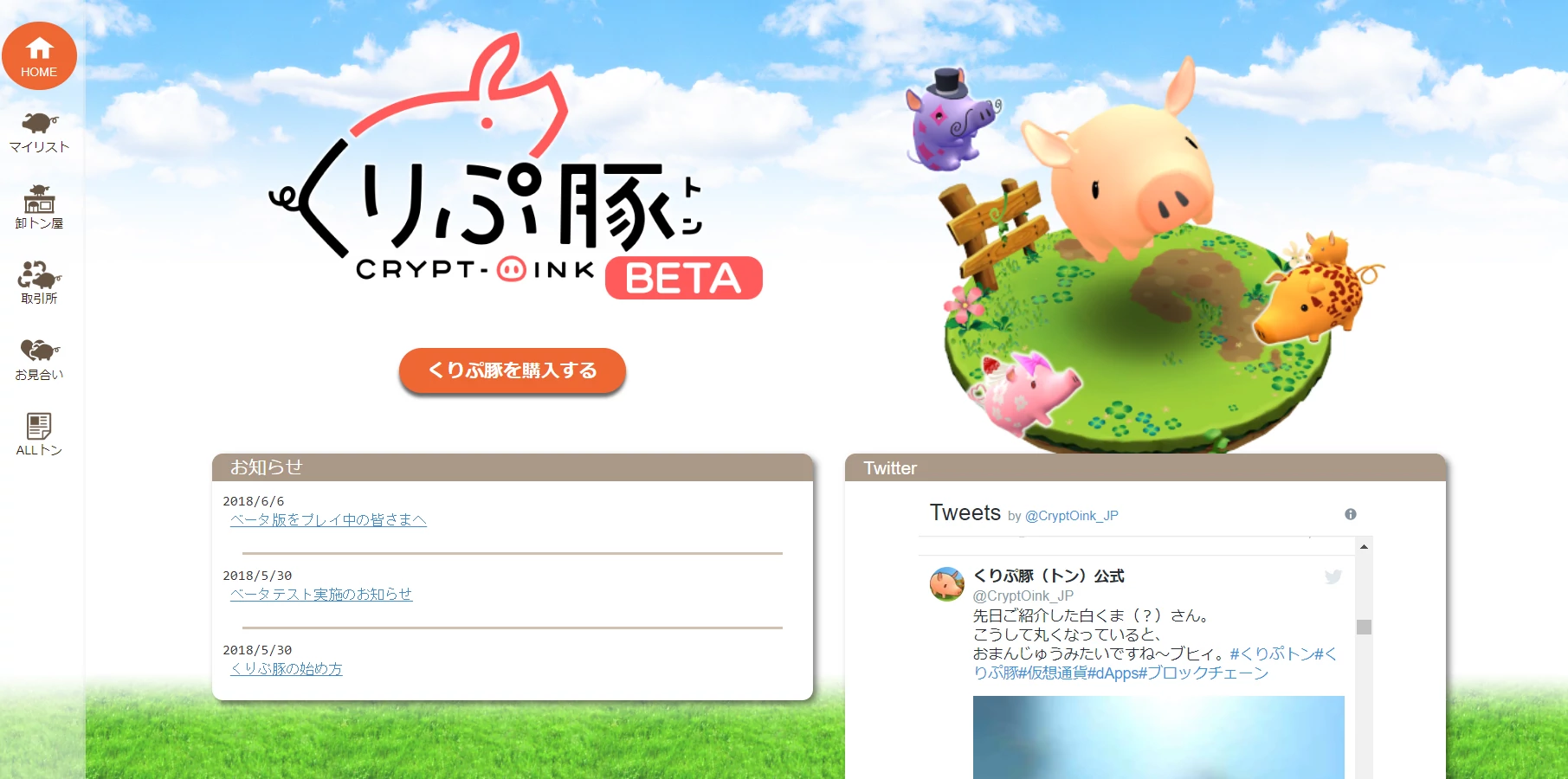Image resolution: width=1568 pixels, height=779 pixels.
Task: Click the くりぷ豚（トン）公式 account name
Action: [x=1049, y=576]
